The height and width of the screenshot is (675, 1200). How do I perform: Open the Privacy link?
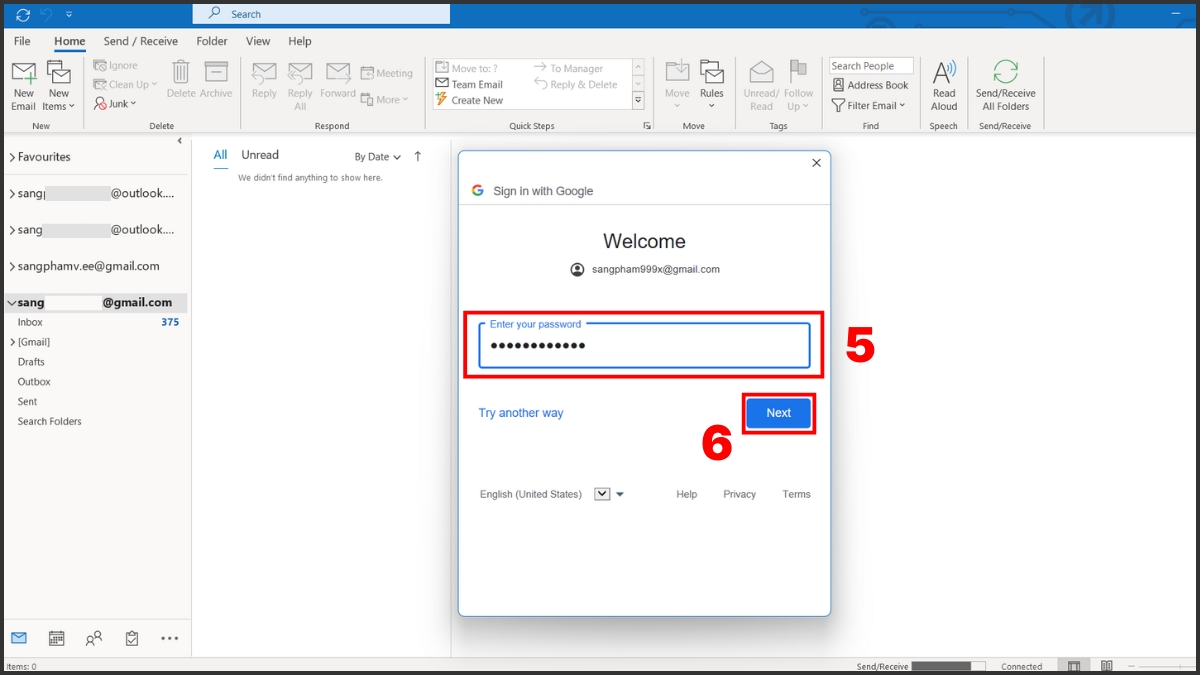740,494
